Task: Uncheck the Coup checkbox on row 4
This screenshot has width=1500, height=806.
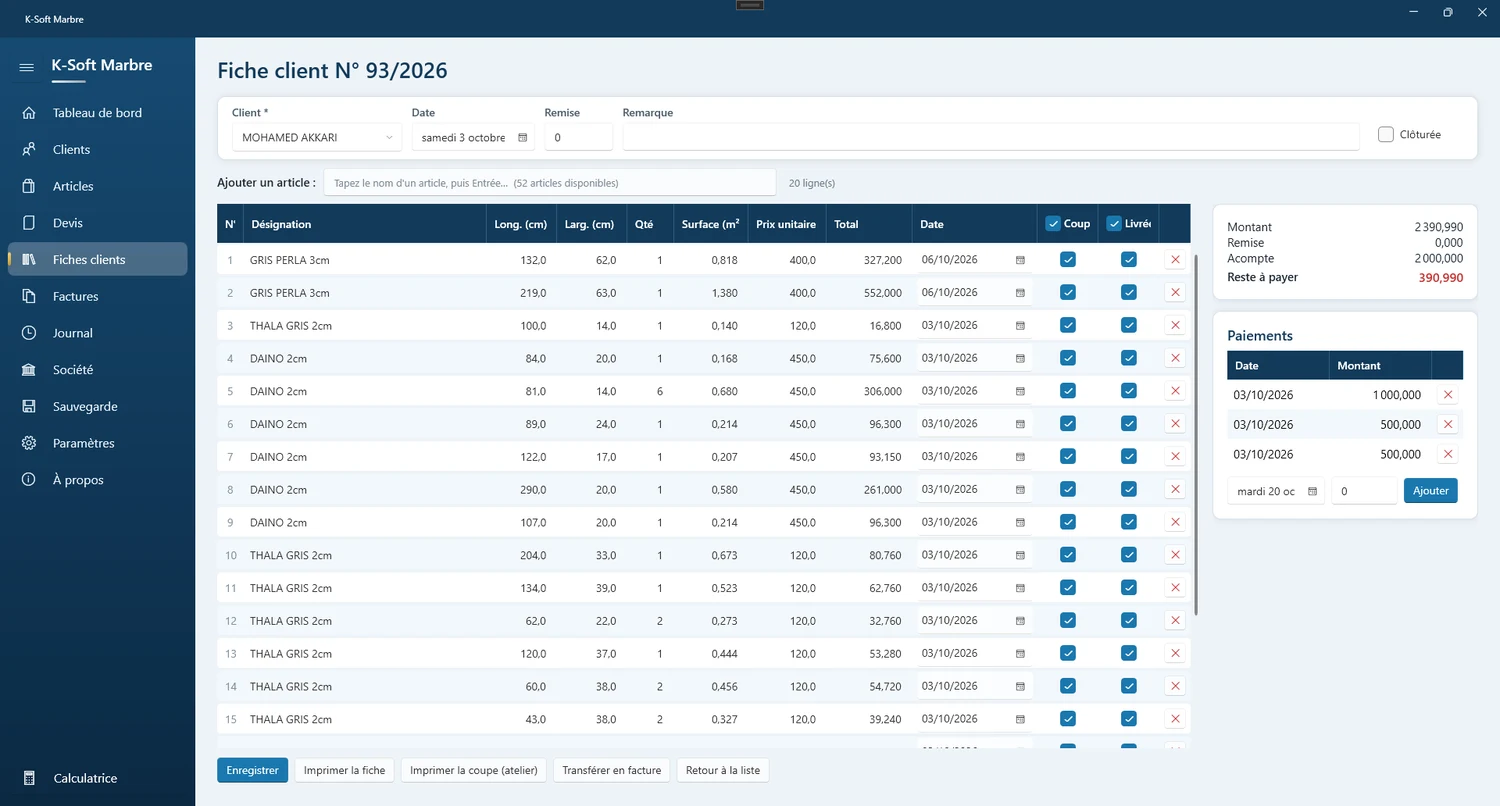Action: point(1068,358)
